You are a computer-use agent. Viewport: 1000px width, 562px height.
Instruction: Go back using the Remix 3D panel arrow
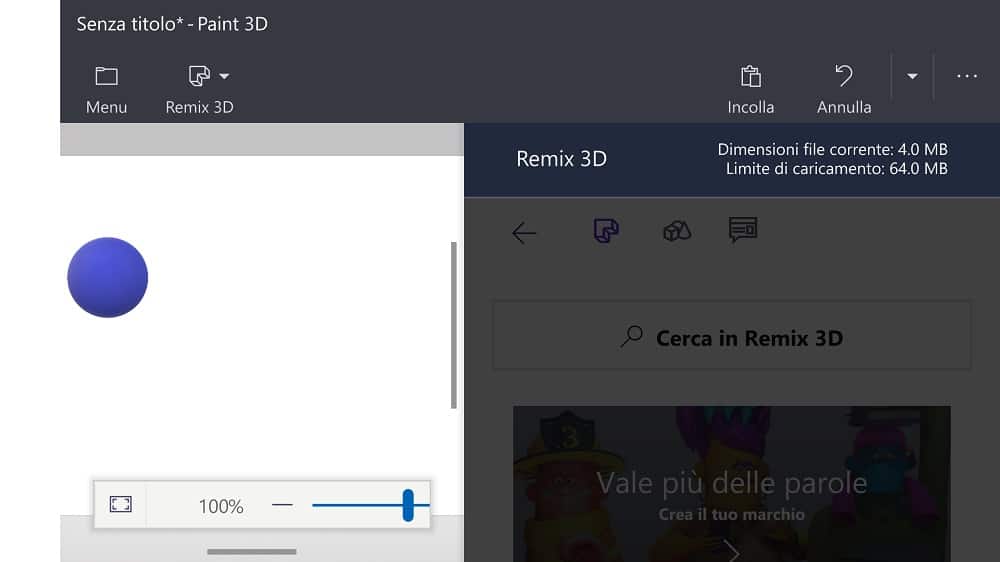click(524, 233)
